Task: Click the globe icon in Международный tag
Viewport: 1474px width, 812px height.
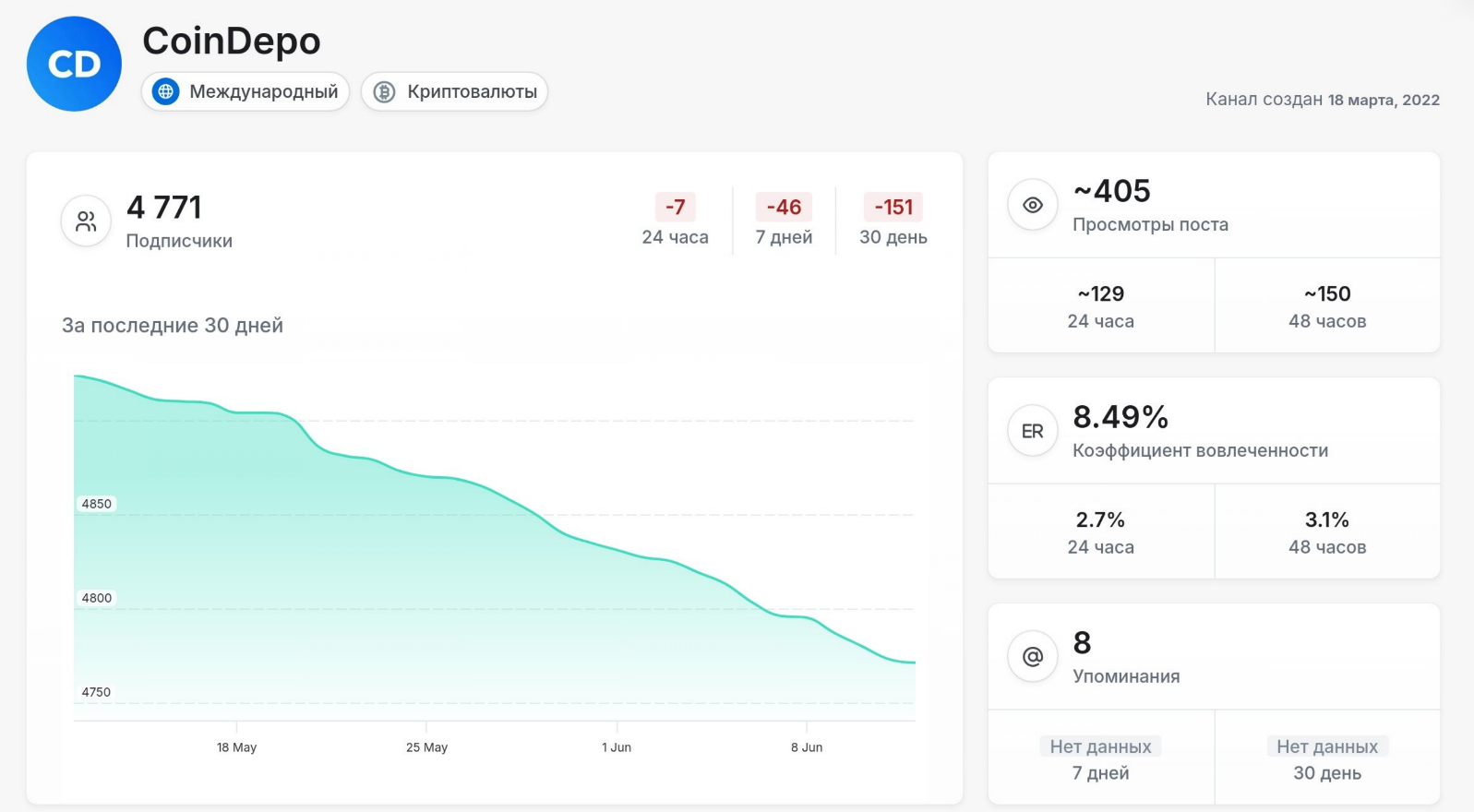Action: (x=165, y=91)
